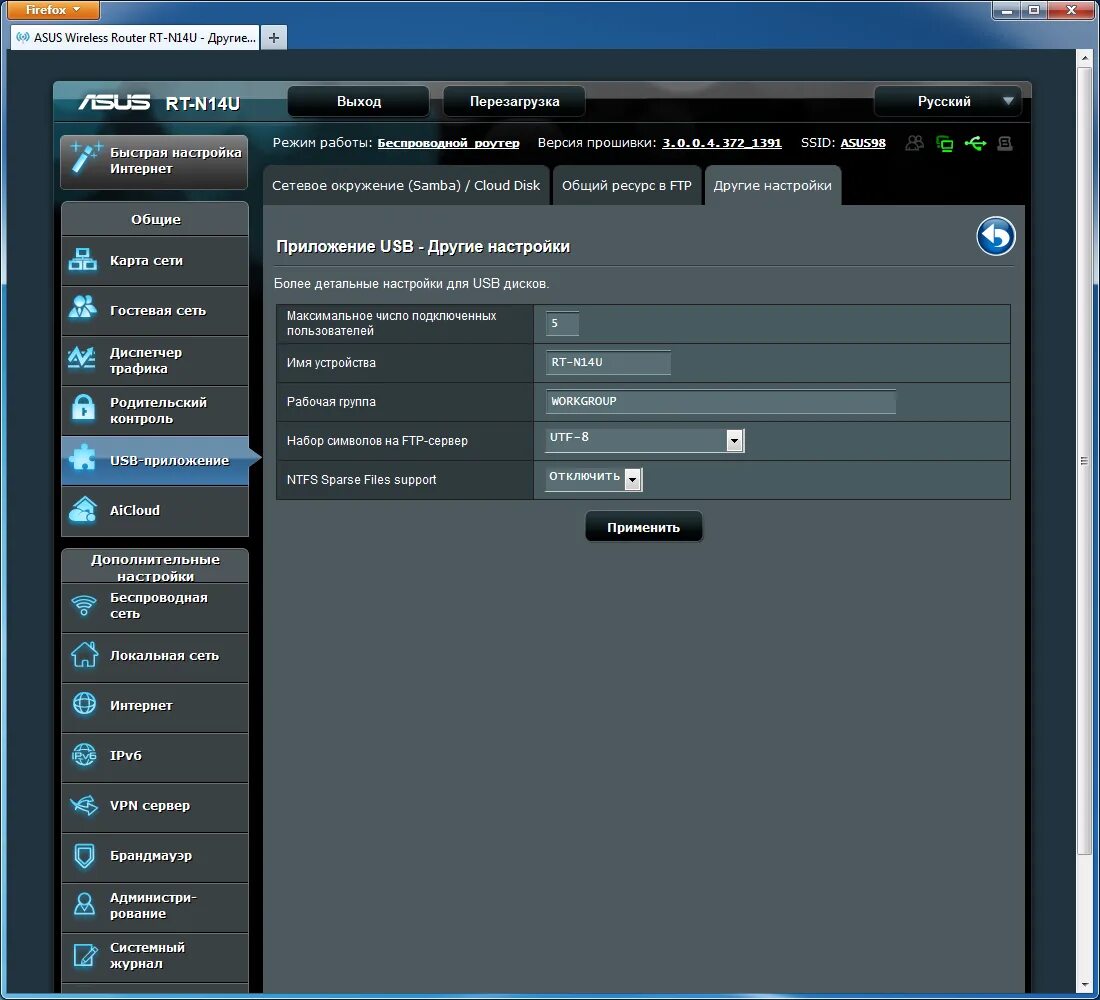Switch to Общий ресурс в FTP tab
This screenshot has height=1000, width=1100.
pyautogui.click(x=626, y=186)
